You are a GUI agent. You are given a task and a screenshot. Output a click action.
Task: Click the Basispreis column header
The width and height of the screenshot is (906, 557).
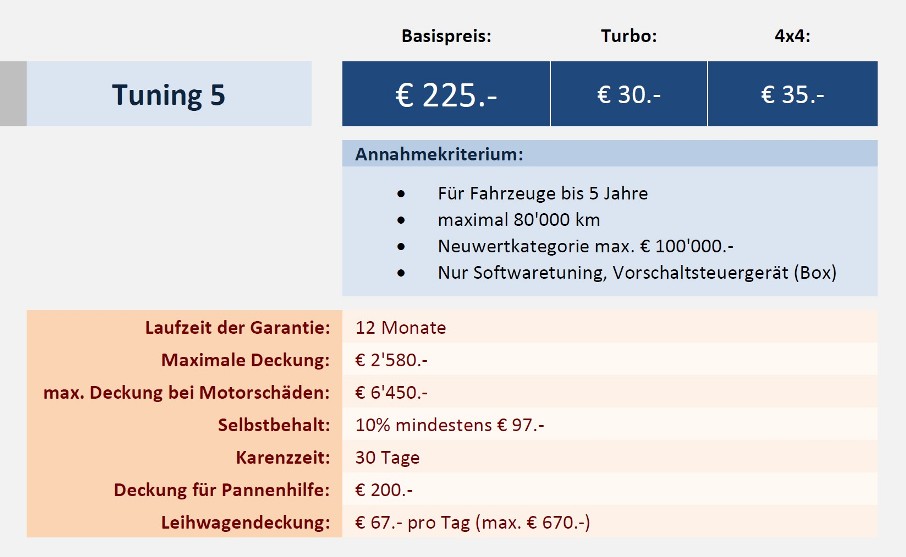[446, 36]
